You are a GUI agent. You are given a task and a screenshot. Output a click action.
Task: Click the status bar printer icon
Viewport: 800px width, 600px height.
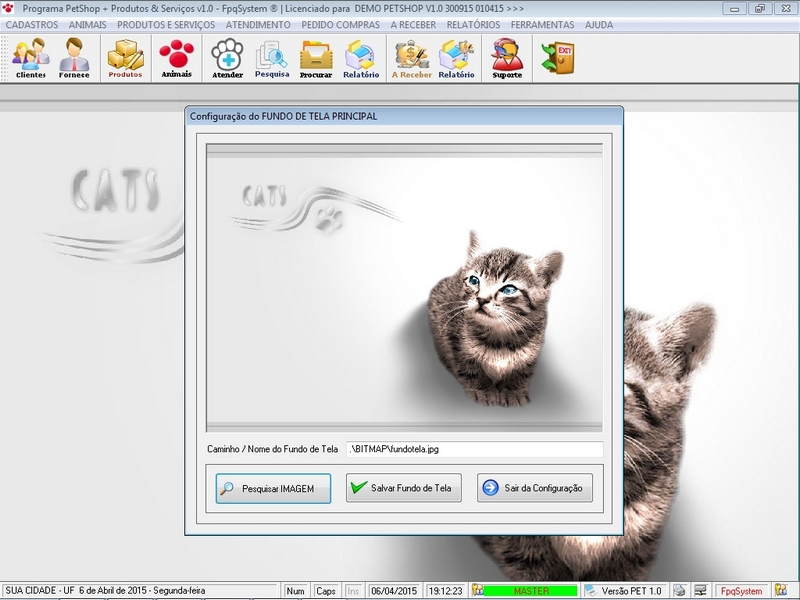click(679, 590)
